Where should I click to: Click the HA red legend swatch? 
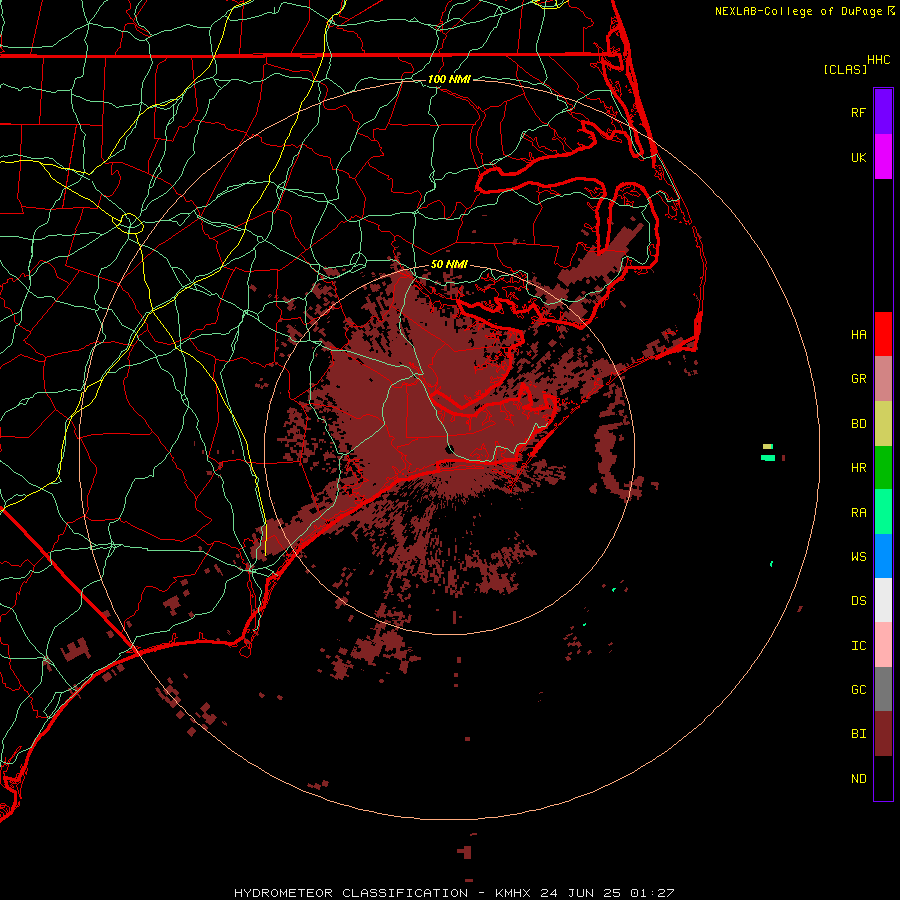click(883, 334)
